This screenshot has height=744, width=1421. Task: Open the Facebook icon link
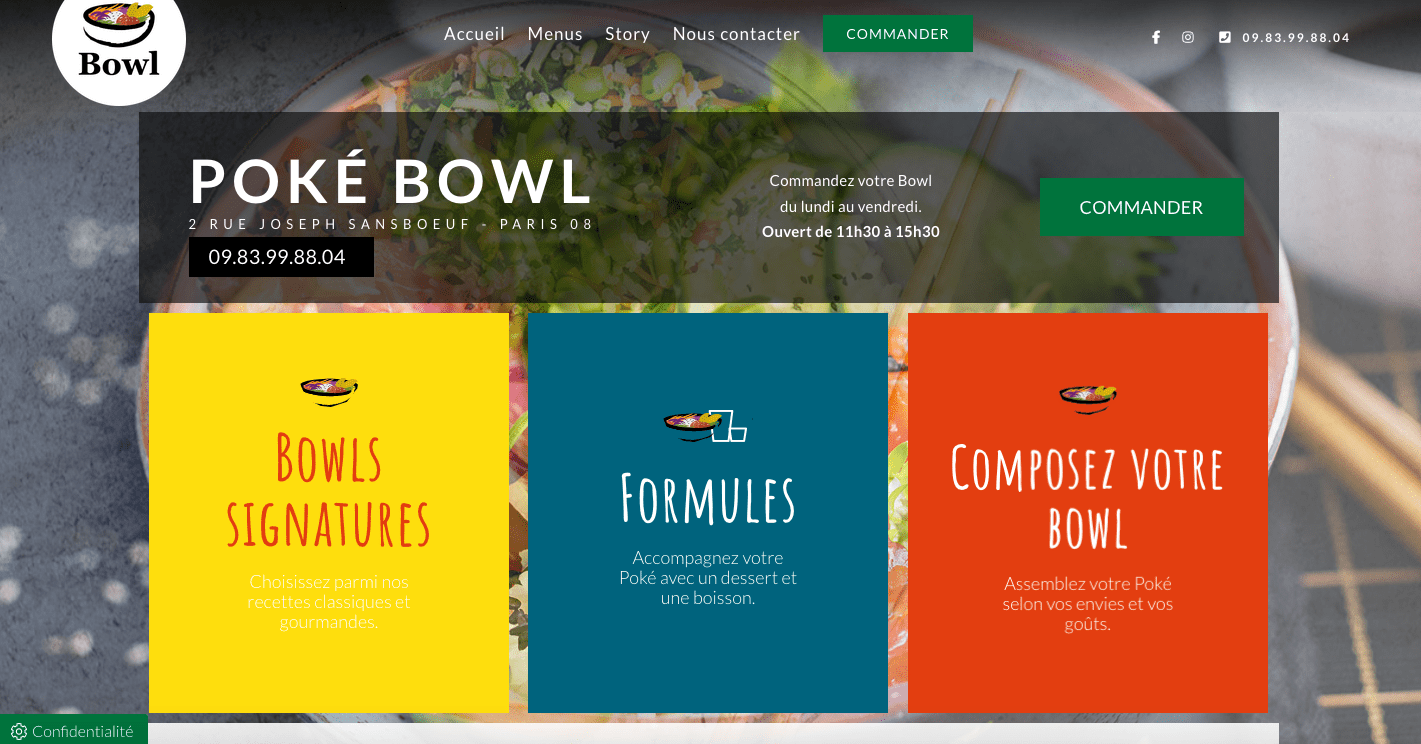coord(1156,37)
